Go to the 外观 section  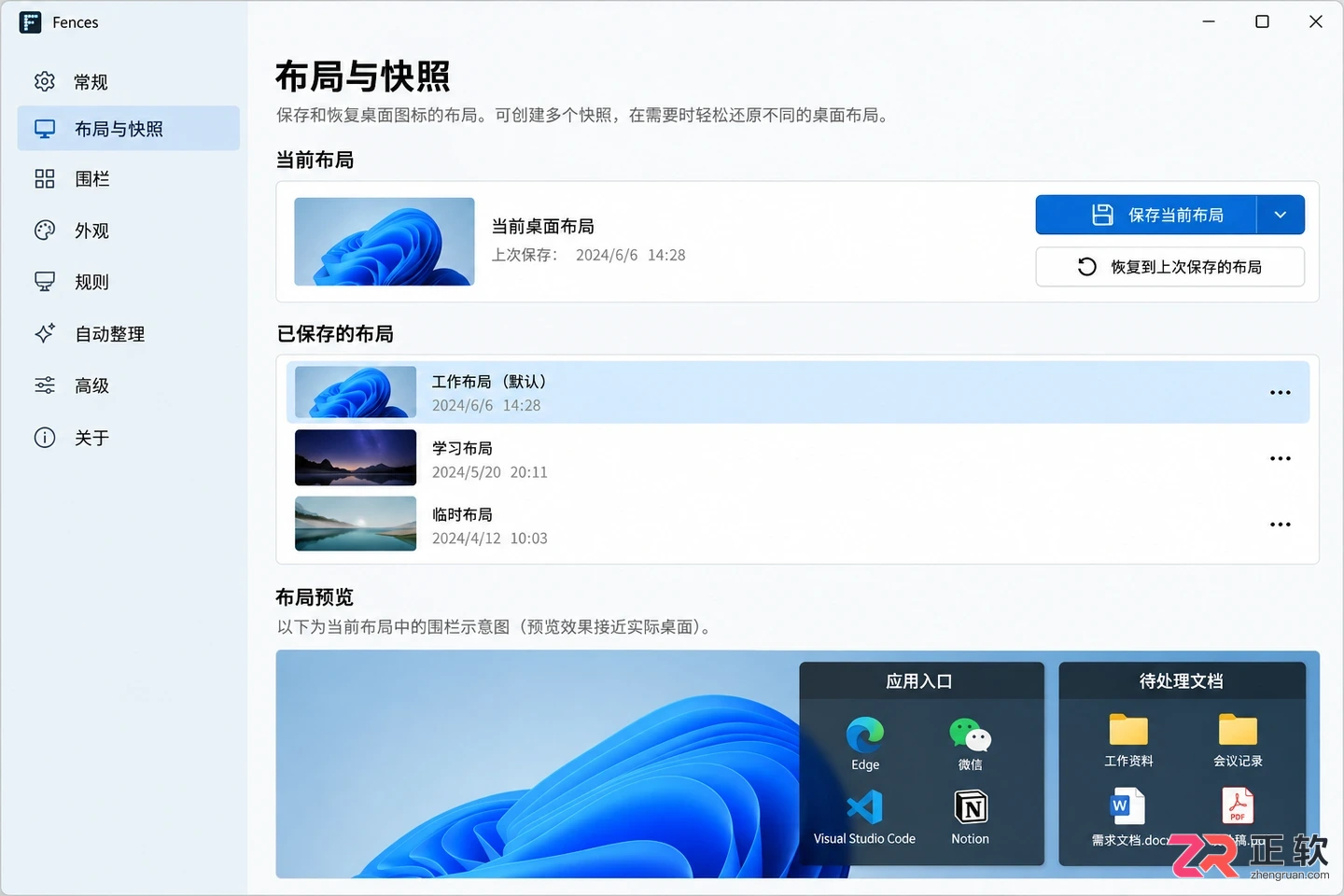coord(129,231)
